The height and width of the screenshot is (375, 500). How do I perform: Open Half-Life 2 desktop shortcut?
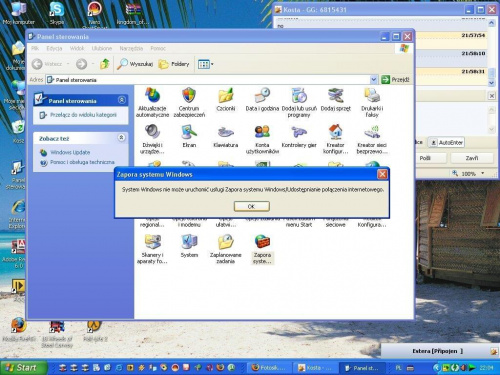tap(95, 330)
